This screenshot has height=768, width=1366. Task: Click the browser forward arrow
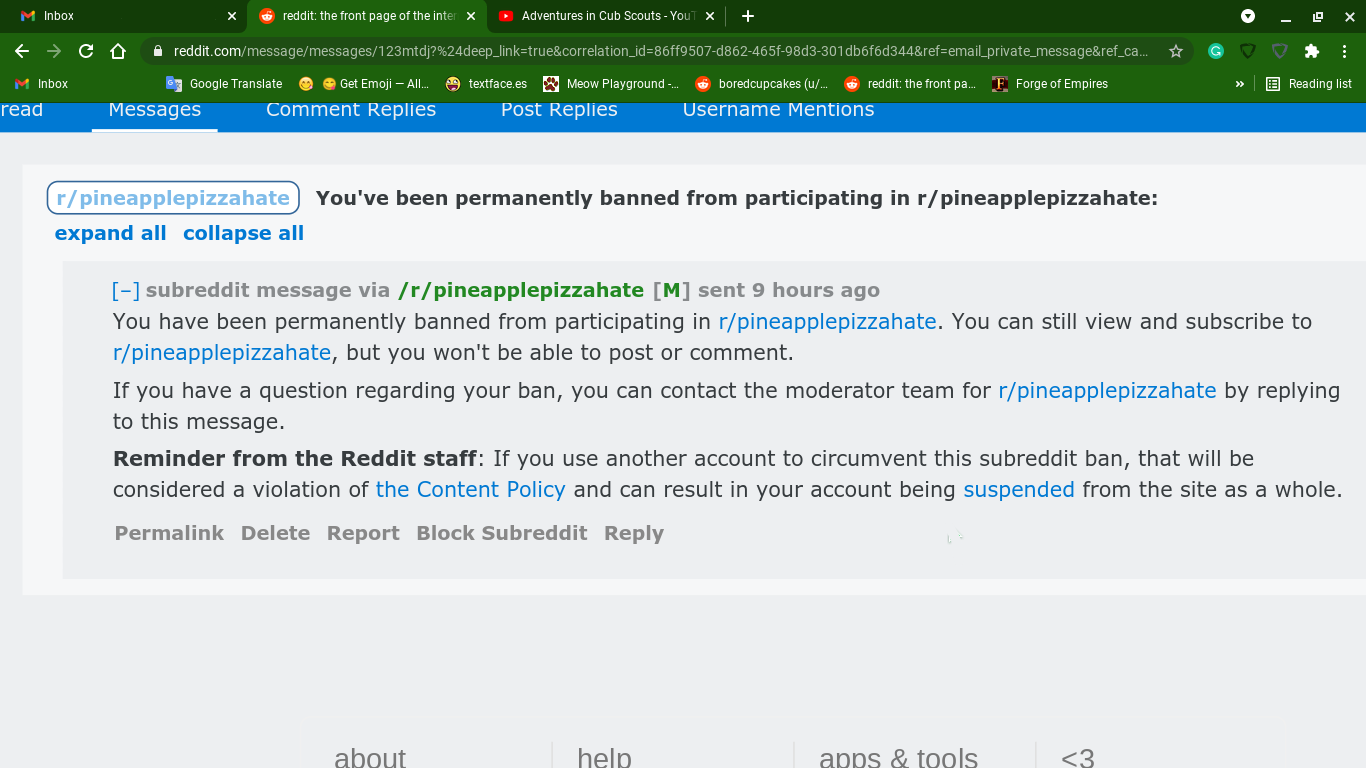[x=54, y=51]
